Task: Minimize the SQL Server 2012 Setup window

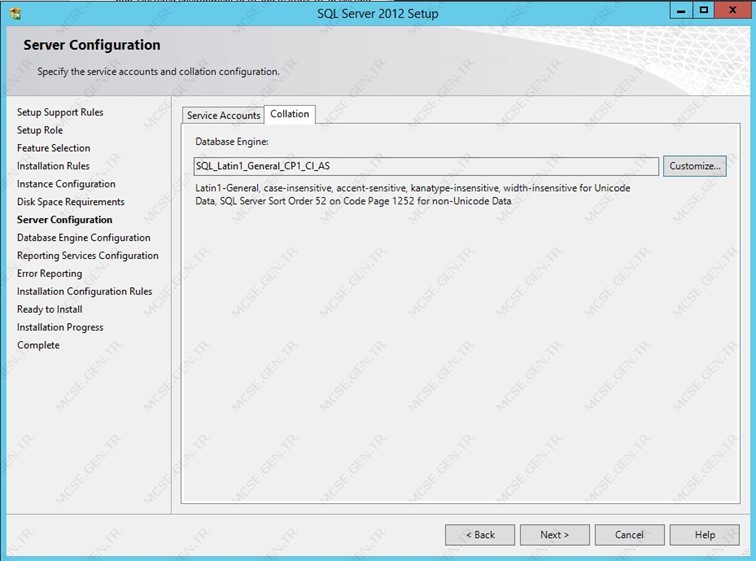Action: (681, 11)
